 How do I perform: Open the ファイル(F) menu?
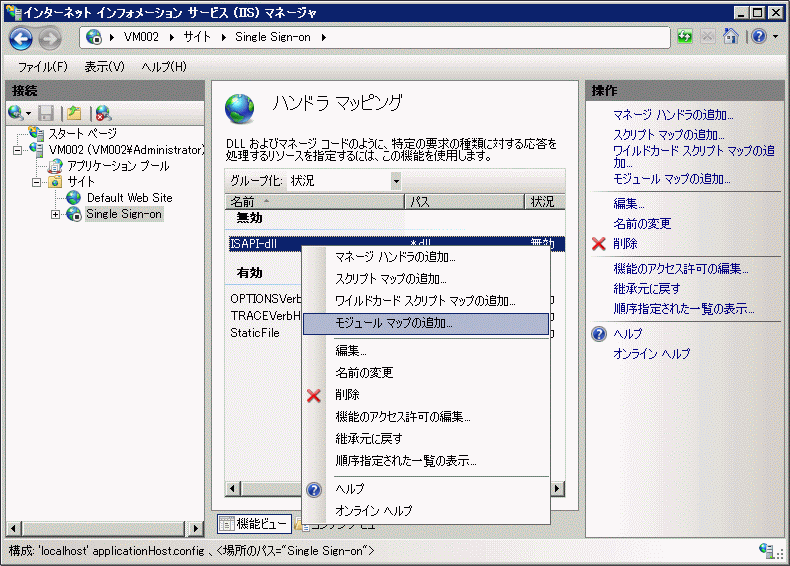click(x=42, y=67)
